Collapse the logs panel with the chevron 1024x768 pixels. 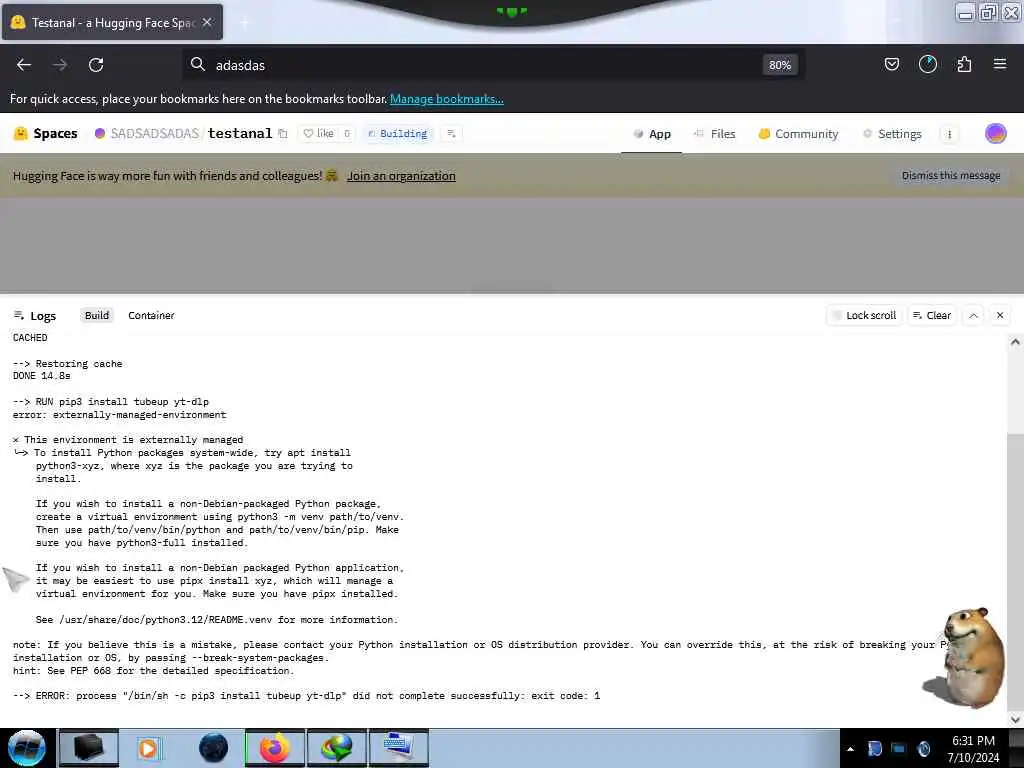[973, 315]
